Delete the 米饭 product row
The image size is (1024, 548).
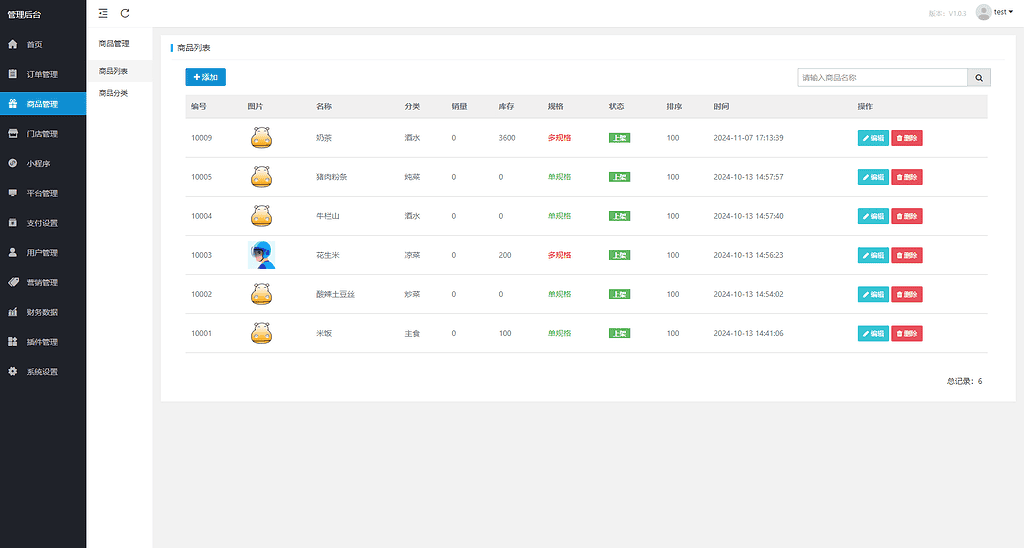(x=907, y=333)
